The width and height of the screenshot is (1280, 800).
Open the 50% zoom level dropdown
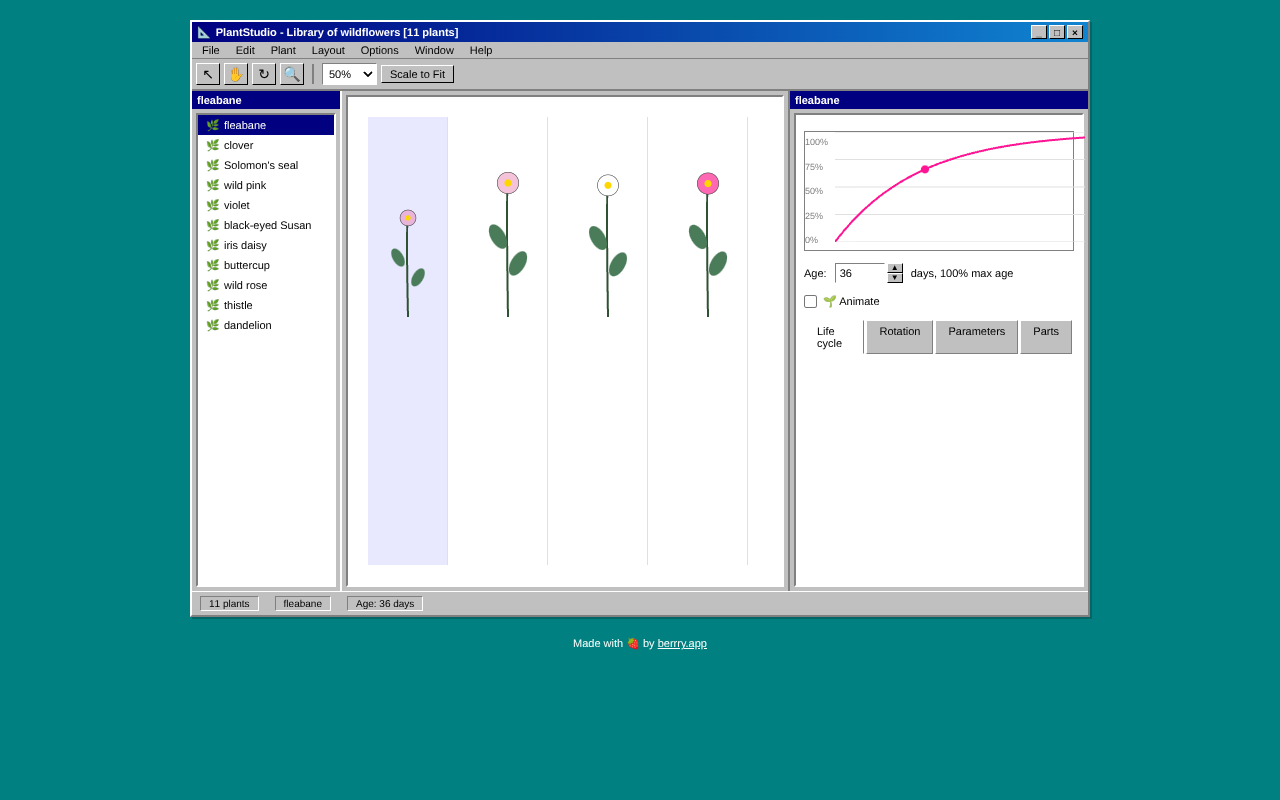348,73
